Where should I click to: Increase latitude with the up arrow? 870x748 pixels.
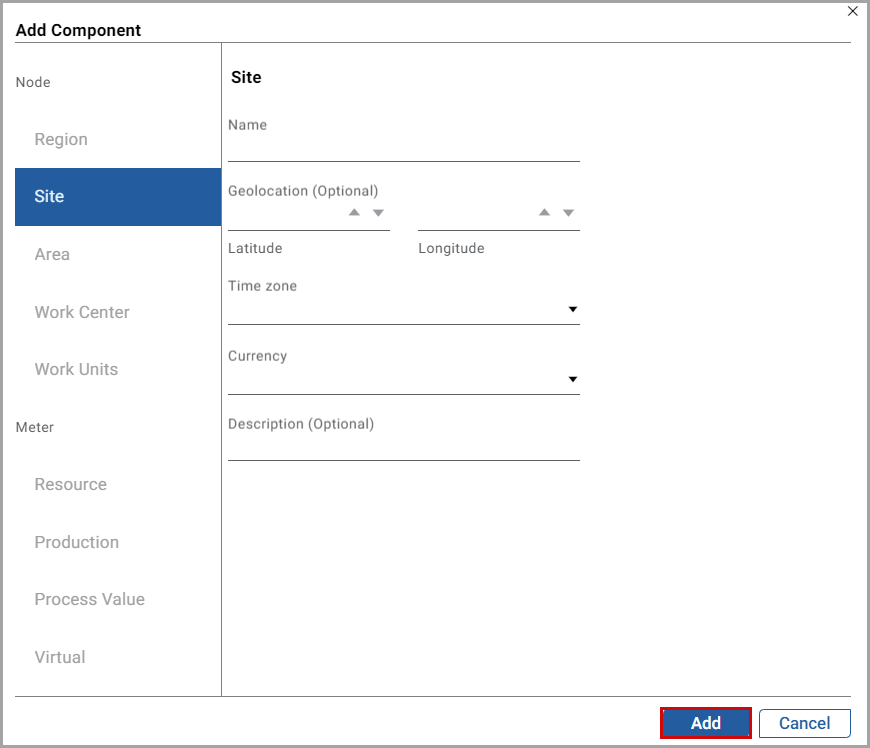354,213
